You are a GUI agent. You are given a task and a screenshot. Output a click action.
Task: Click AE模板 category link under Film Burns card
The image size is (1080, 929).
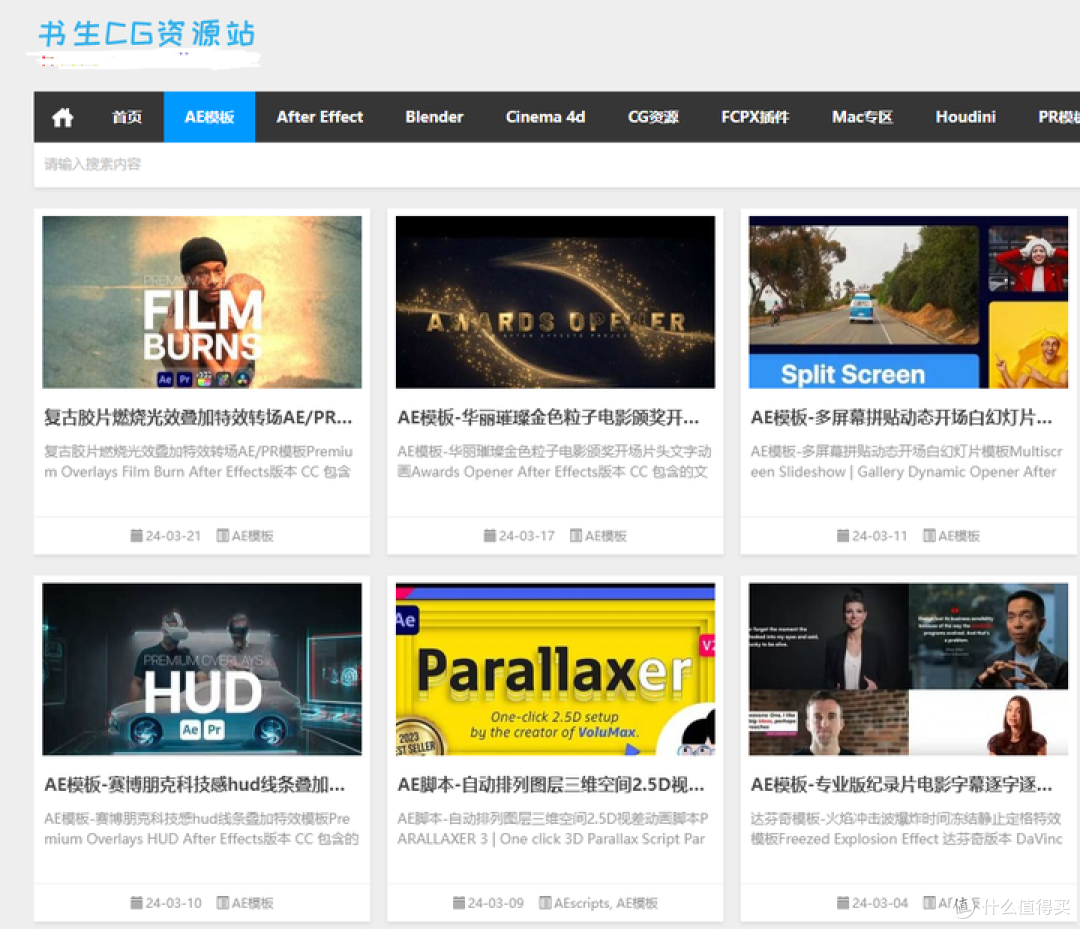click(253, 536)
